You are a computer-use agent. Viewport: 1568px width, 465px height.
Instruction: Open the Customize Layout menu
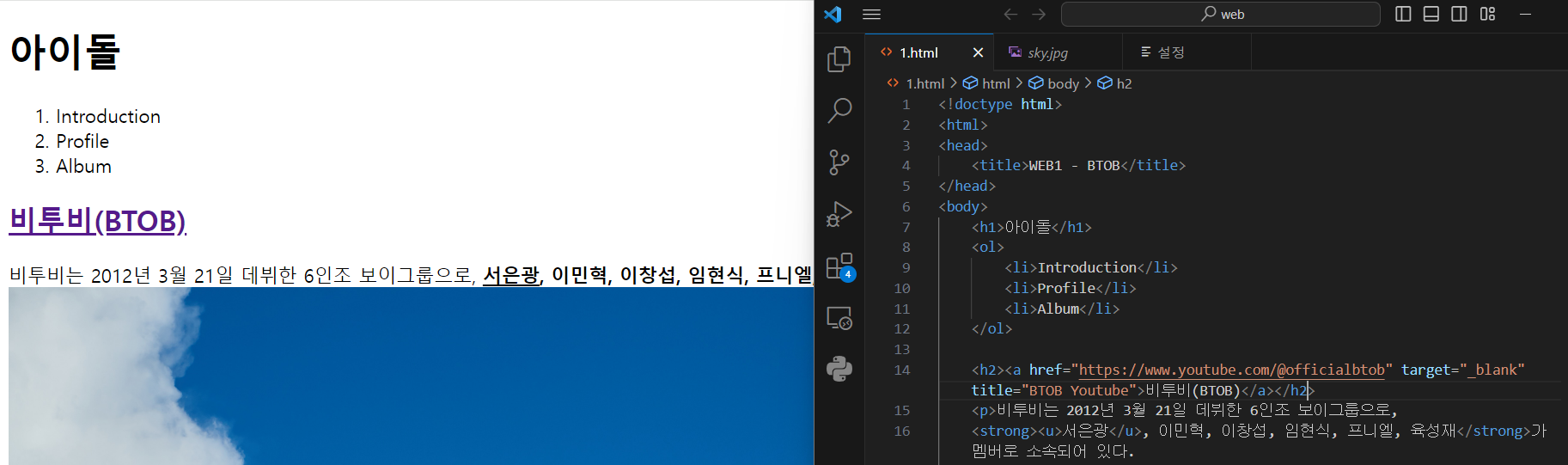pos(1487,14)
